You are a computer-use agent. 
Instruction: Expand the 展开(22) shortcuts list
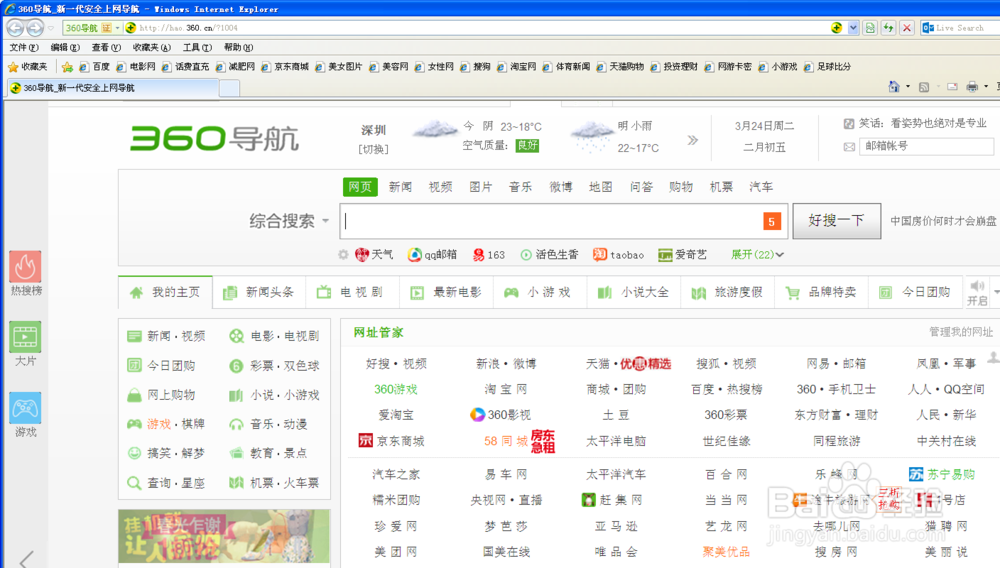pyautogui.click(x=757, y=254)
